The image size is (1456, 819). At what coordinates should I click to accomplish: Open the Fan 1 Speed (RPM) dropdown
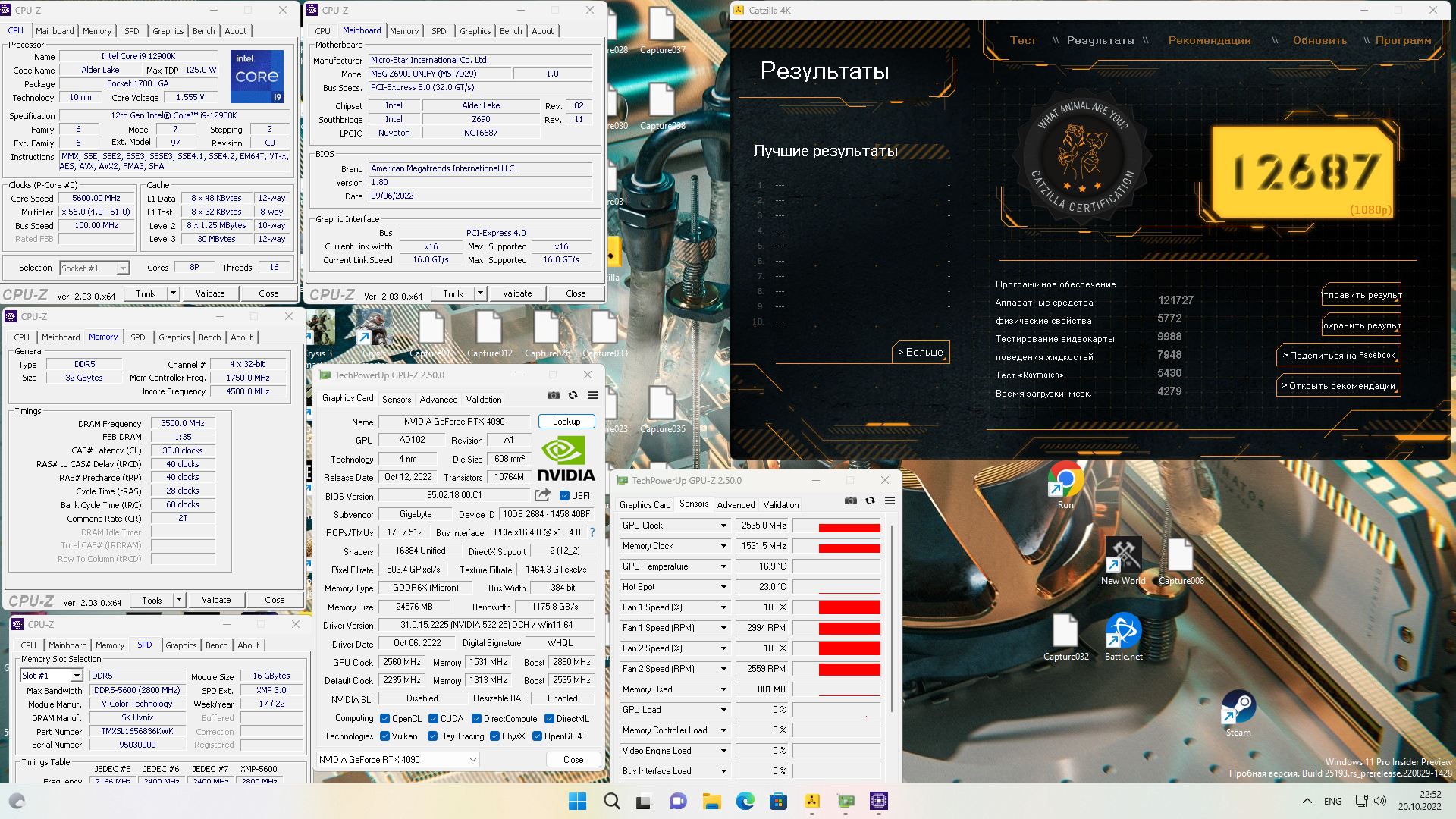coord(723,628)
